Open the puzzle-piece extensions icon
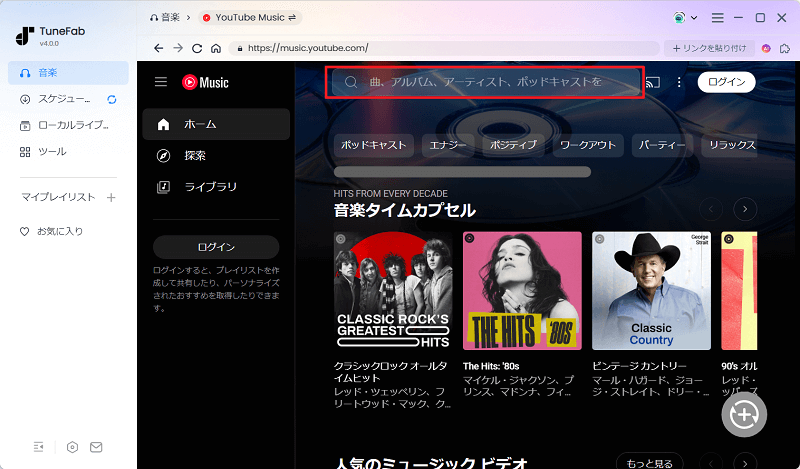 pos(785,48)
